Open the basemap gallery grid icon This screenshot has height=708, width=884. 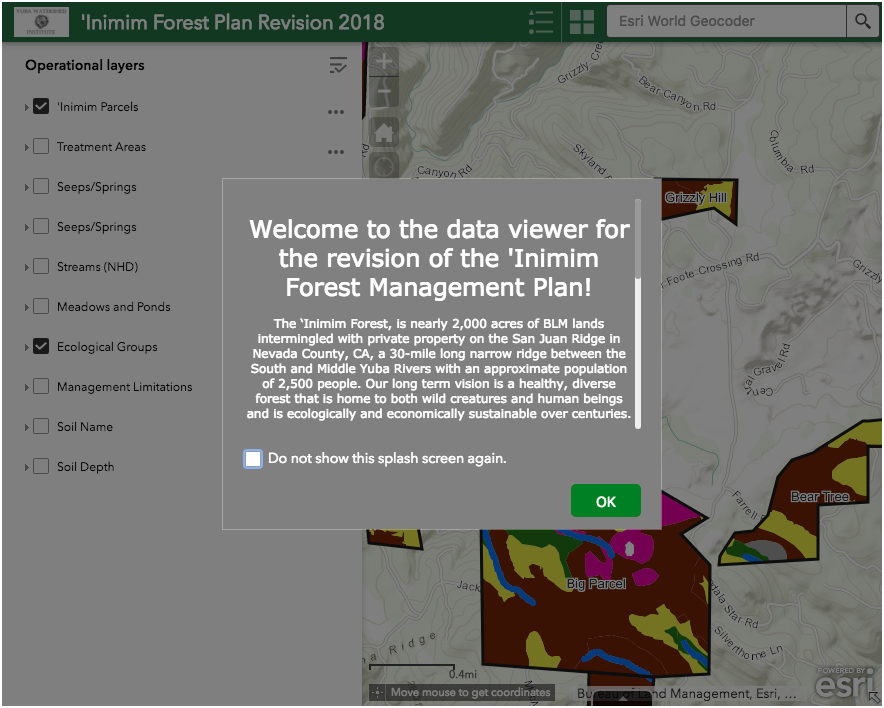582,21
